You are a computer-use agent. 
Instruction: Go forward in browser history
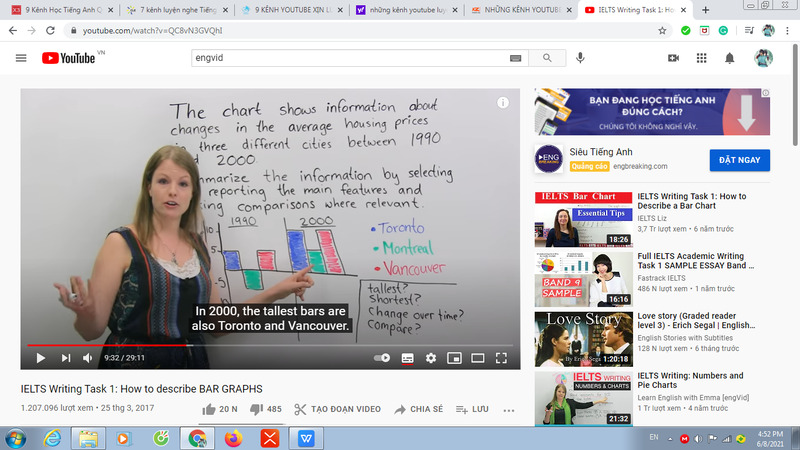tap(32, 31)
